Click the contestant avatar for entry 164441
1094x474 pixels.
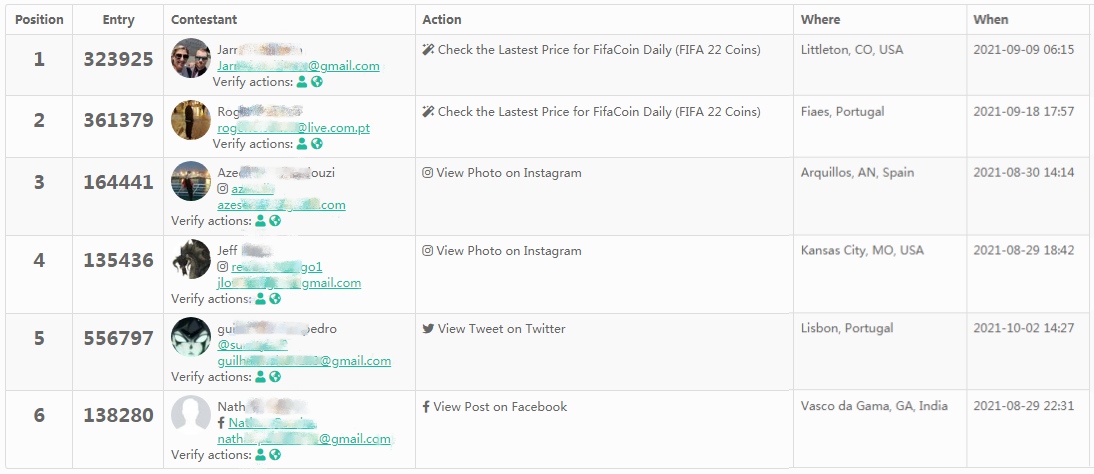pyautogui.click(x=190, y=181)
